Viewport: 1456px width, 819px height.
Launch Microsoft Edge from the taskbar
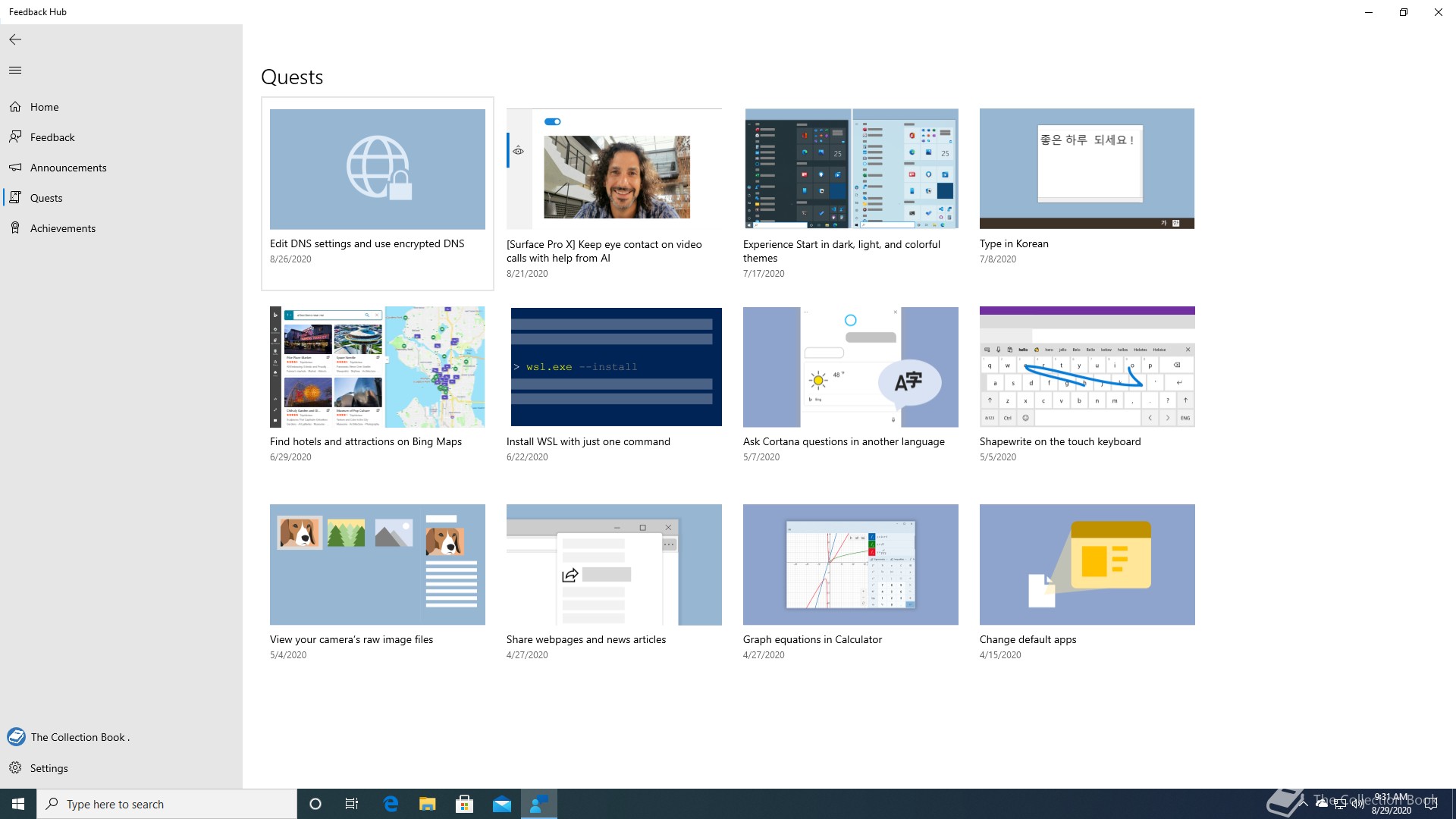pos(391,804)
